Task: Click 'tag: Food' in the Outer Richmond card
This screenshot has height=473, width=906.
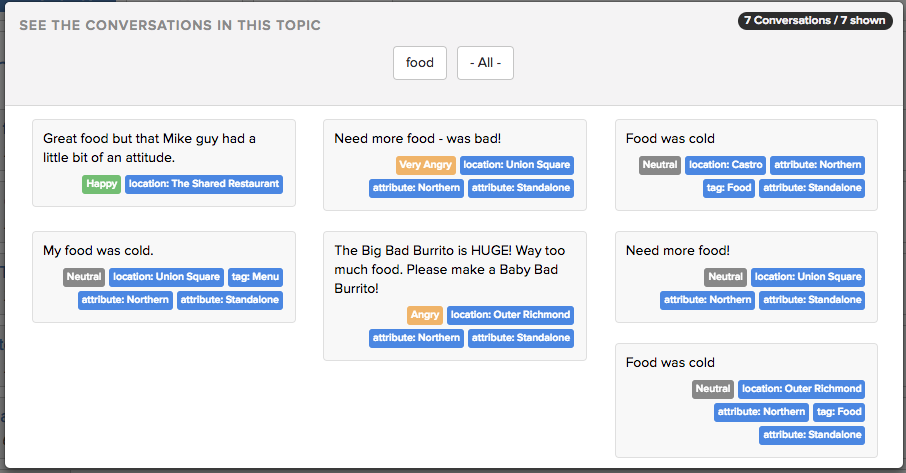Action: 839,412
